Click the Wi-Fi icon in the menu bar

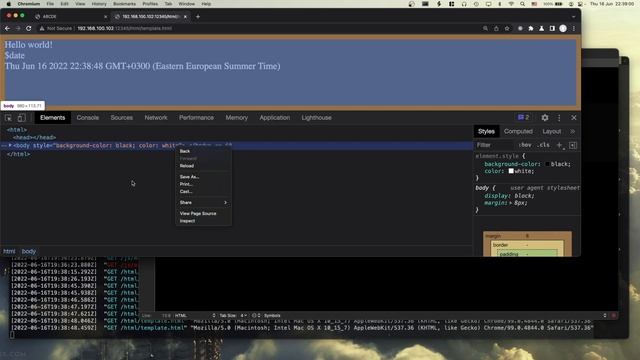(511, 4)
